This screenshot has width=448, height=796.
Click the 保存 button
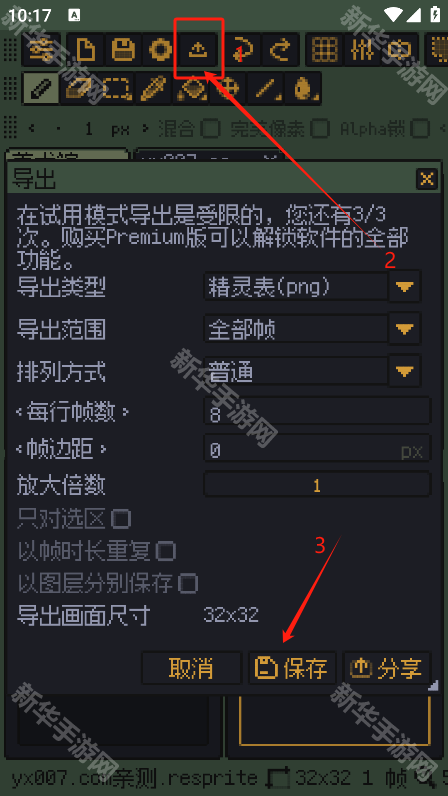(x=292, y=668)
